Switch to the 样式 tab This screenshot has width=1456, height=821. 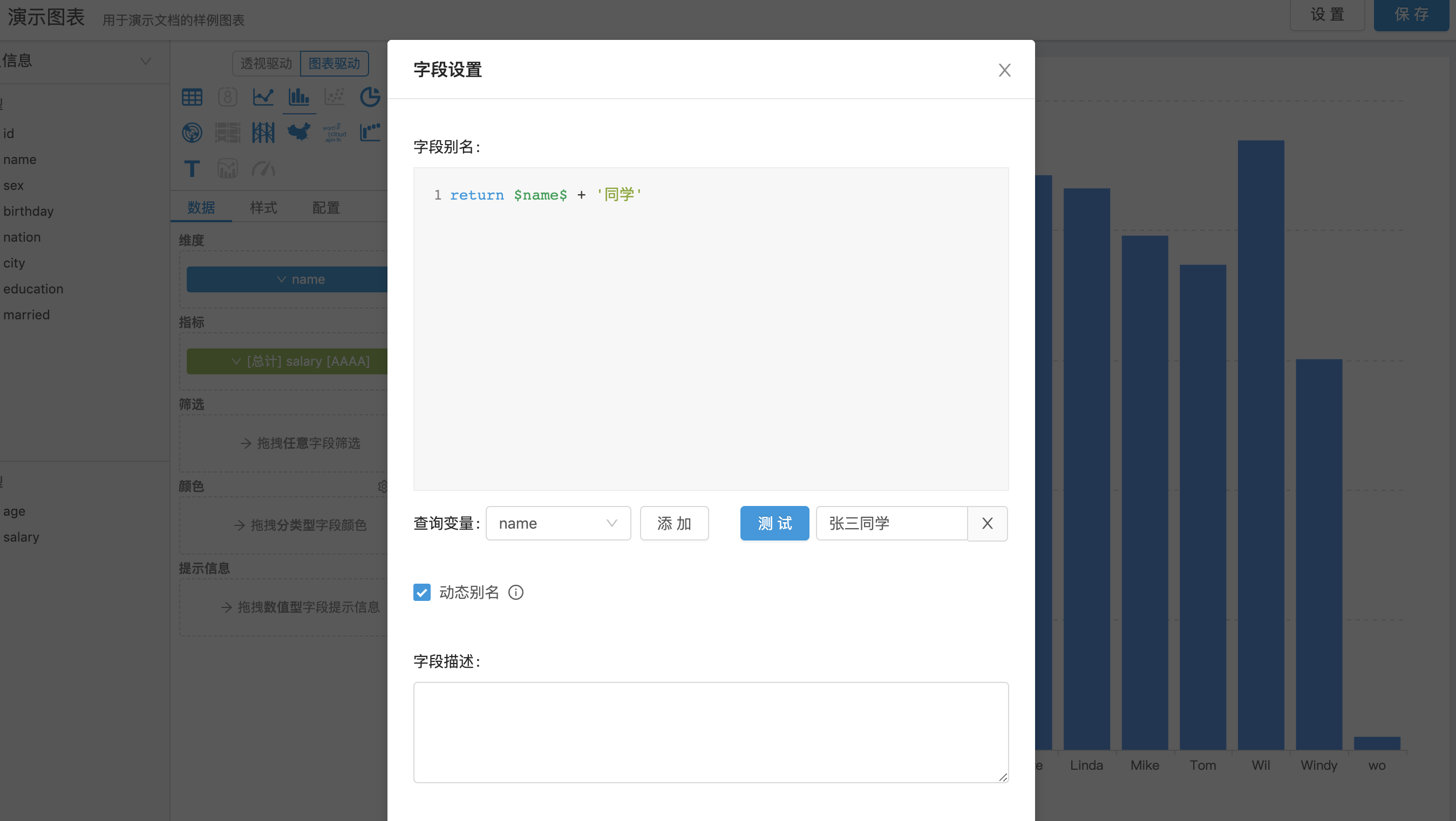(x=263, y=207)
